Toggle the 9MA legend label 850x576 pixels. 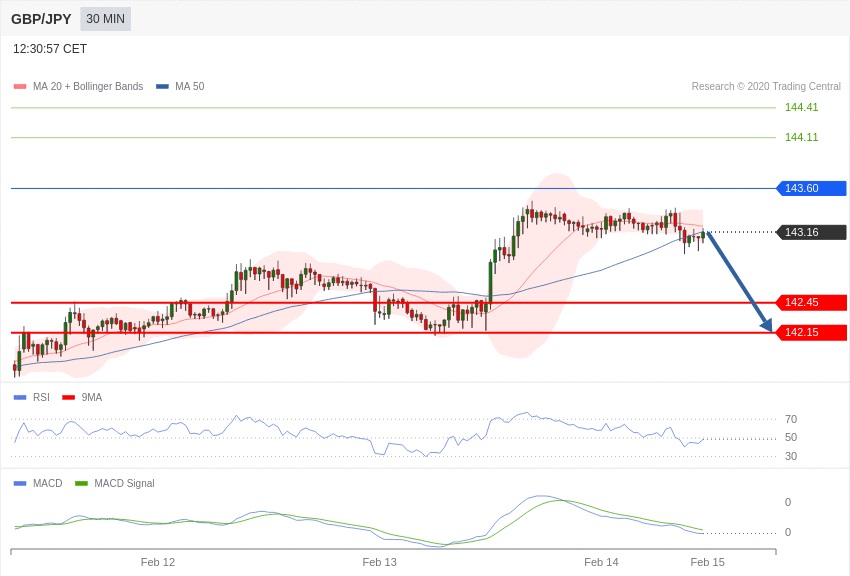(x=92, y=397)
